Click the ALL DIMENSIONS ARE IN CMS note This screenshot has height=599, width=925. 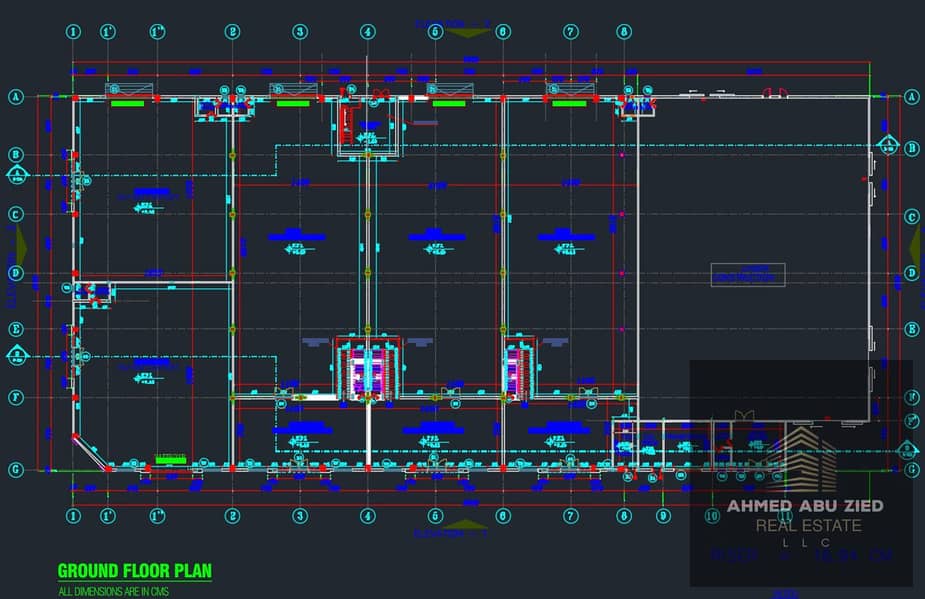[x=113, y=591]
